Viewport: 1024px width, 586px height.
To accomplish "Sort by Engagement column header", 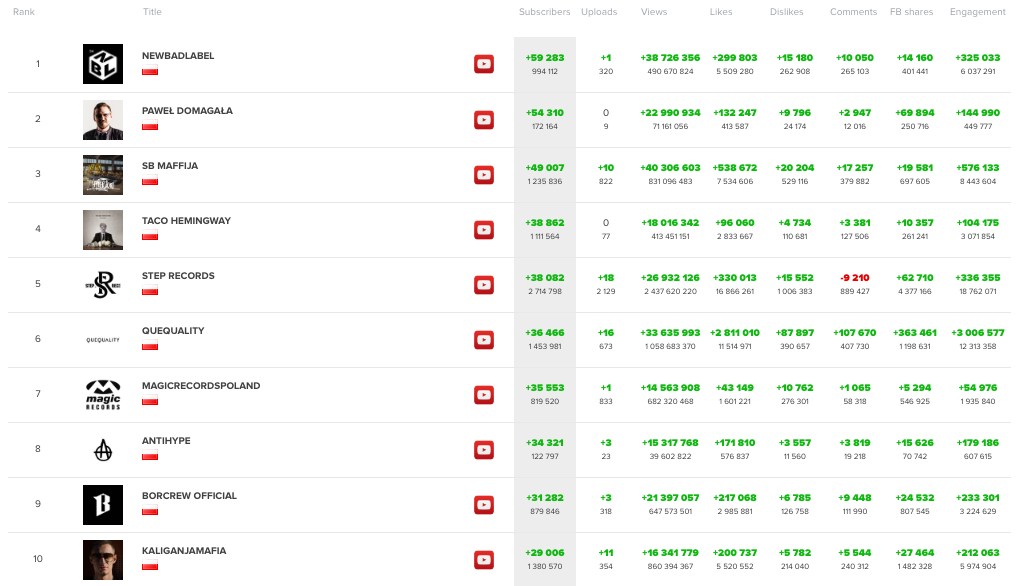I will 977,12.
